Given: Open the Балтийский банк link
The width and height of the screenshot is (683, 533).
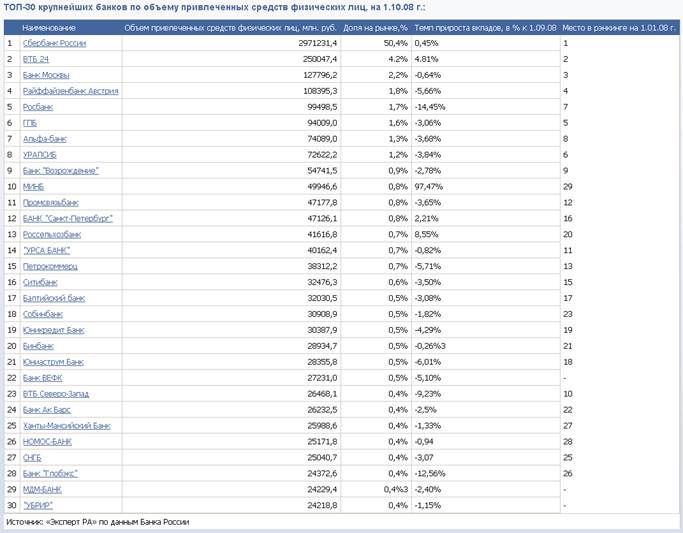Looking at the screenshot, I should [54, 298].
